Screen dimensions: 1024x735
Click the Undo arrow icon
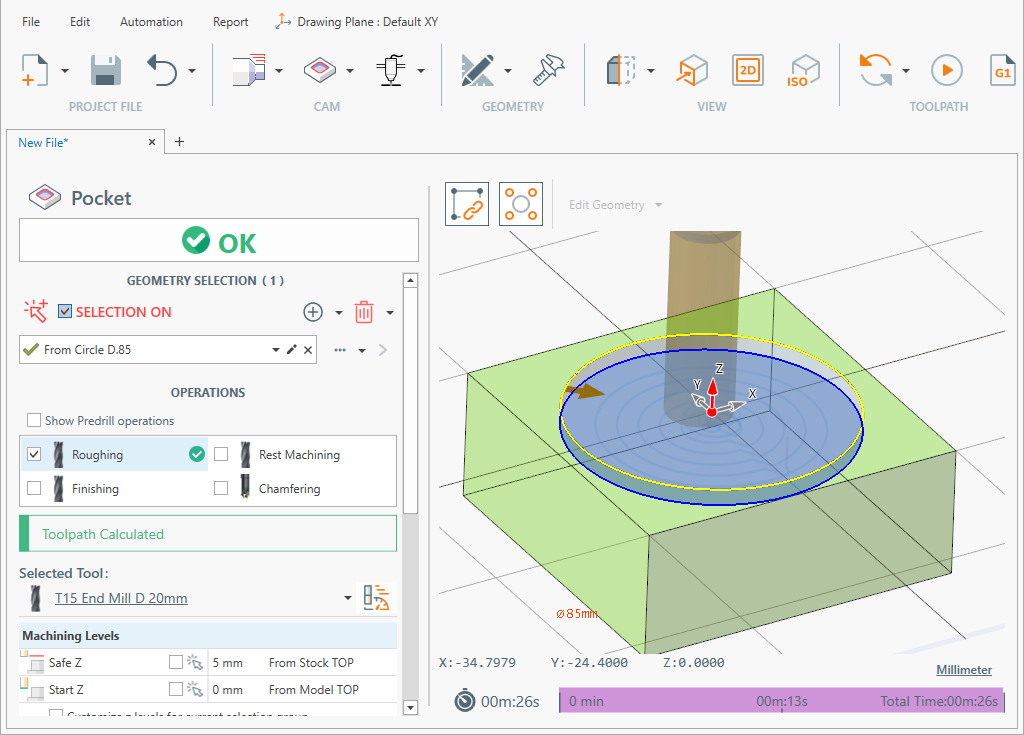pos(162,71)
